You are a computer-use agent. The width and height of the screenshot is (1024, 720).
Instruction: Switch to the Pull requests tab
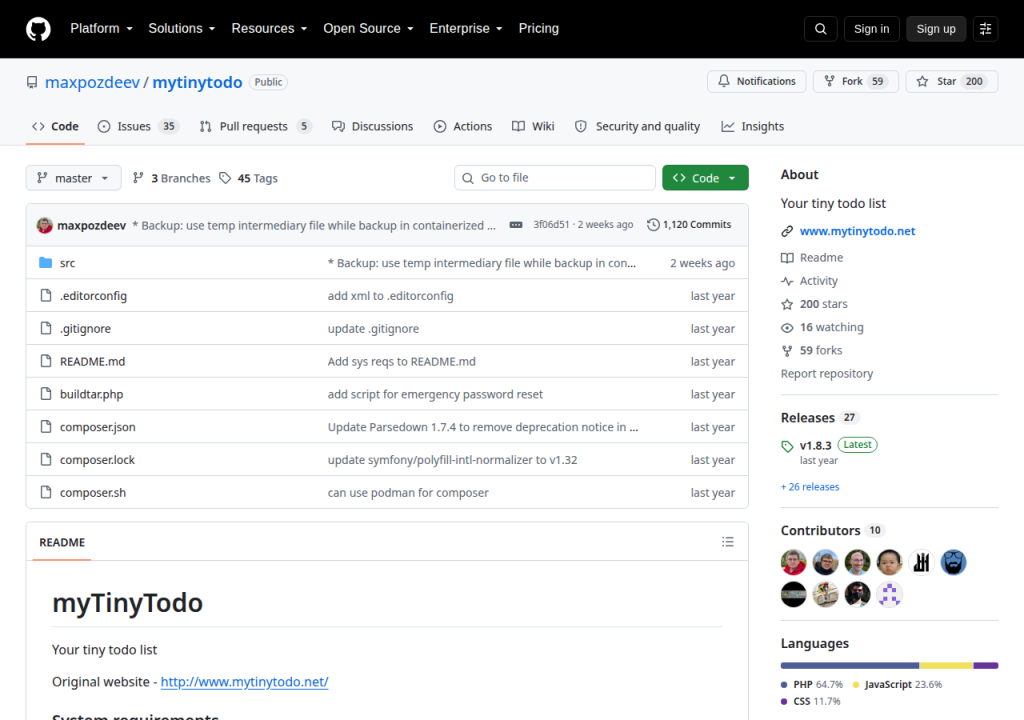point(254,126)
